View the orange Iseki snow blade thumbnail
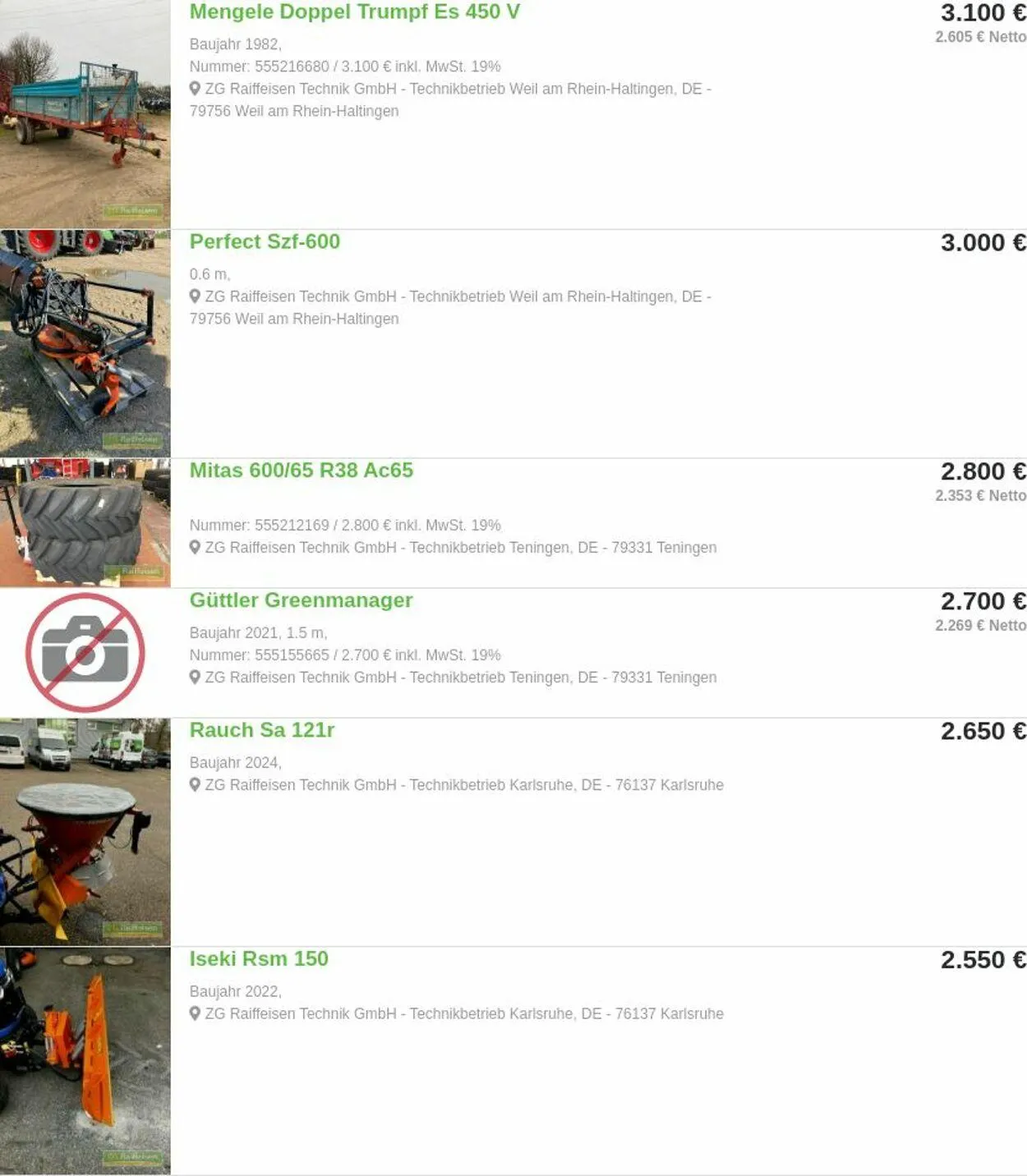The height and width of the screenshot is (1176, 1027). click(x=85, y=1061)
